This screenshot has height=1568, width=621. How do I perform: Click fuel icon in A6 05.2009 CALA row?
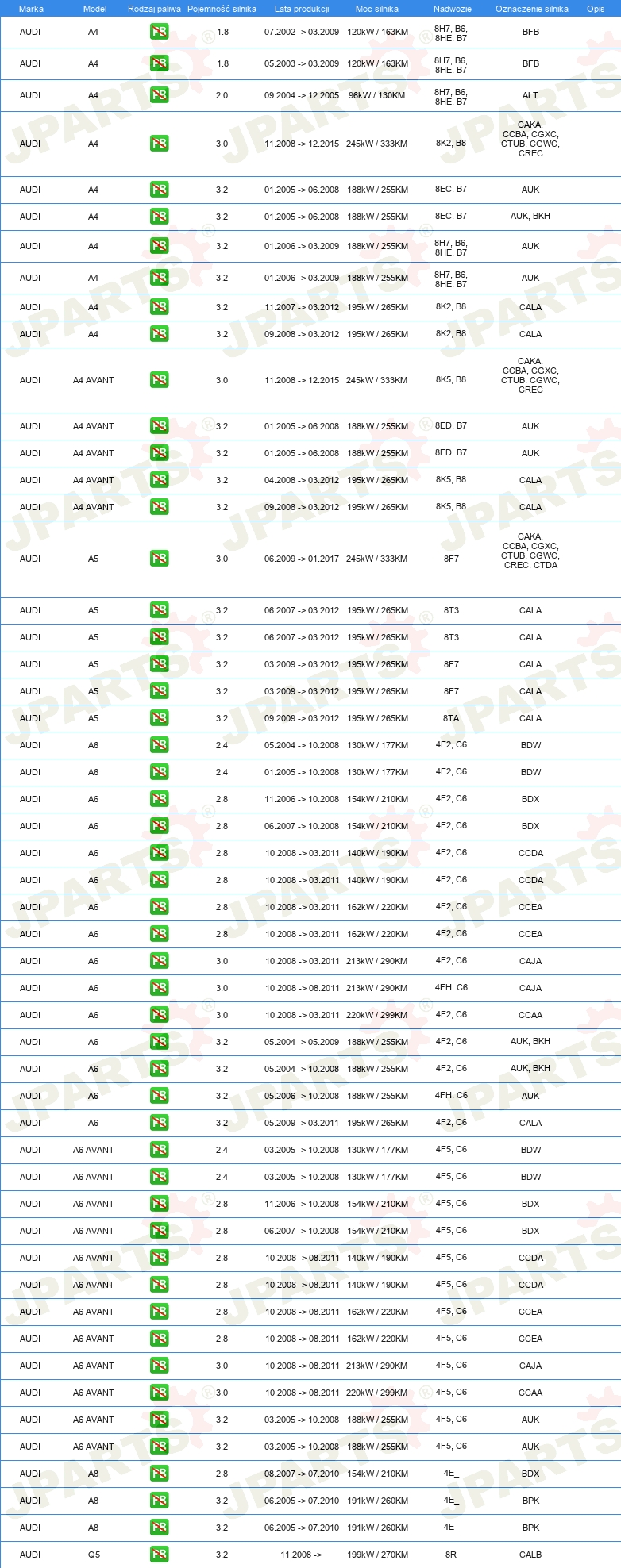159,1123
